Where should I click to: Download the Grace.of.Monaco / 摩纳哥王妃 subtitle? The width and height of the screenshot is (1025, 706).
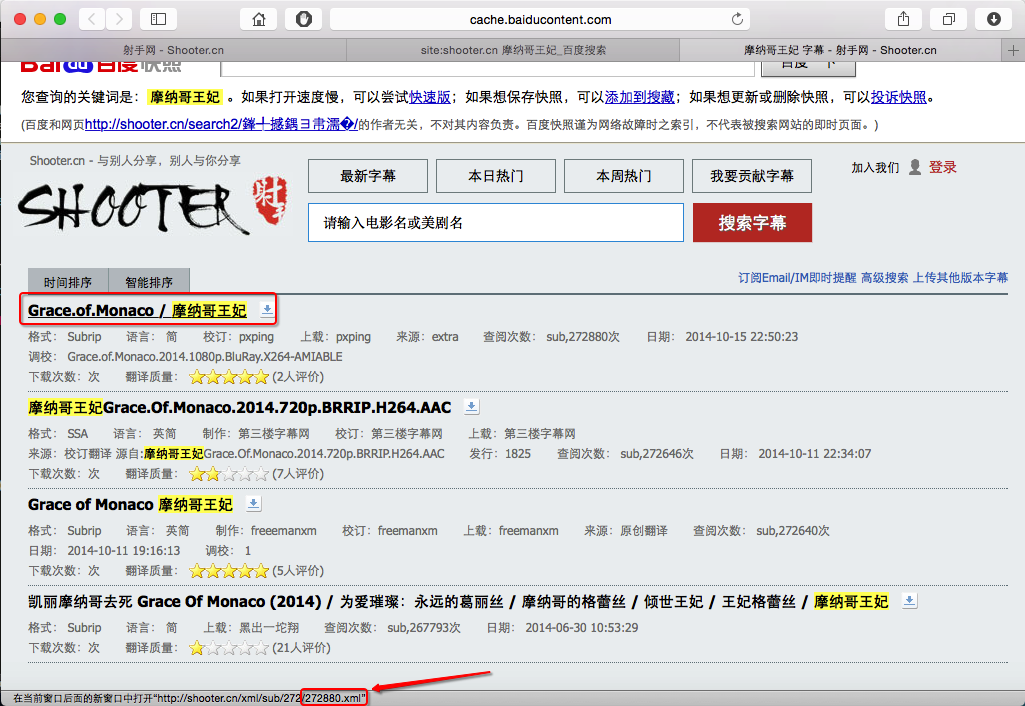pyautogui.click(x=267, y=309)
